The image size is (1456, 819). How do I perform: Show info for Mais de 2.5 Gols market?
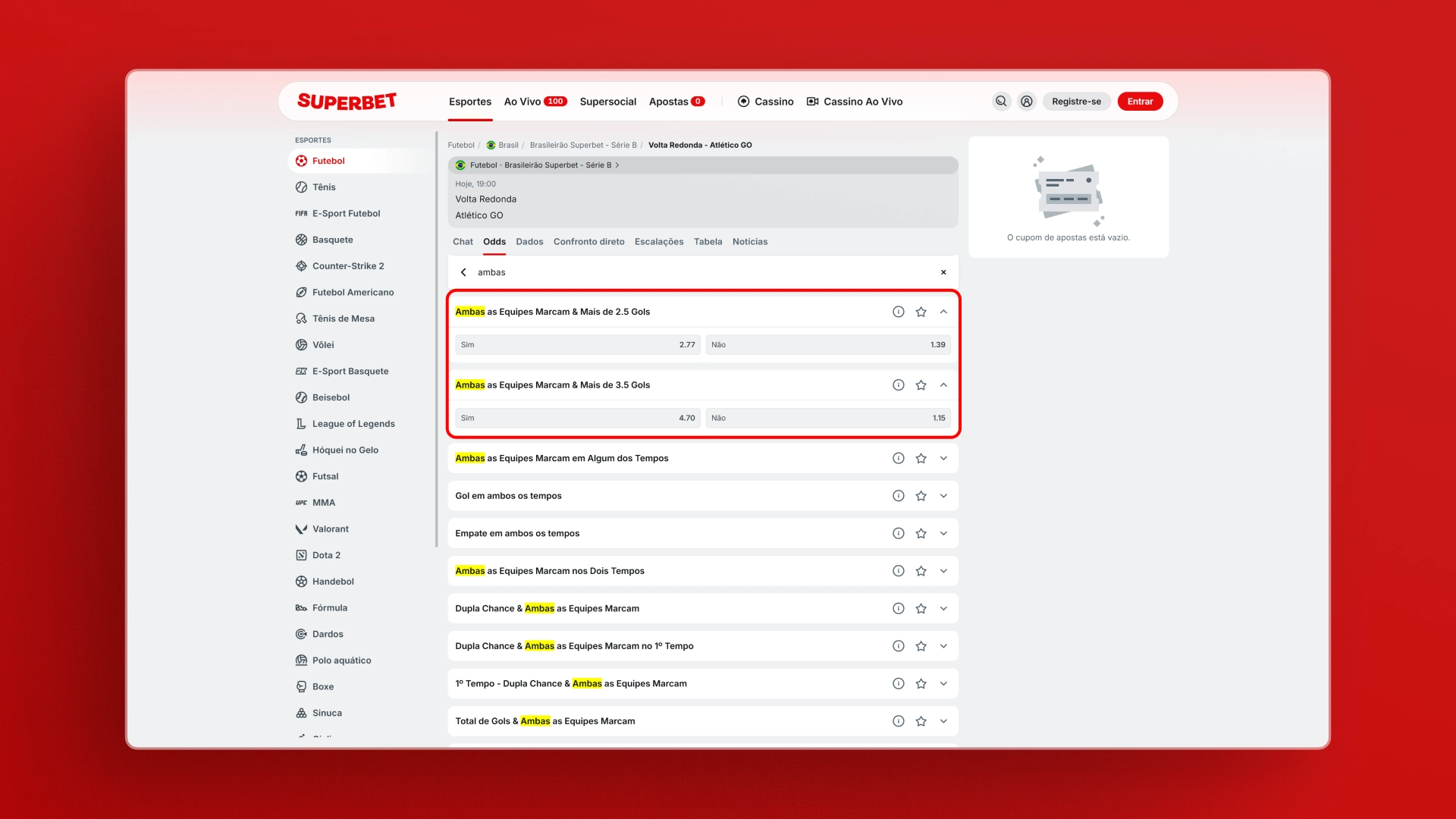coord(898,312)
